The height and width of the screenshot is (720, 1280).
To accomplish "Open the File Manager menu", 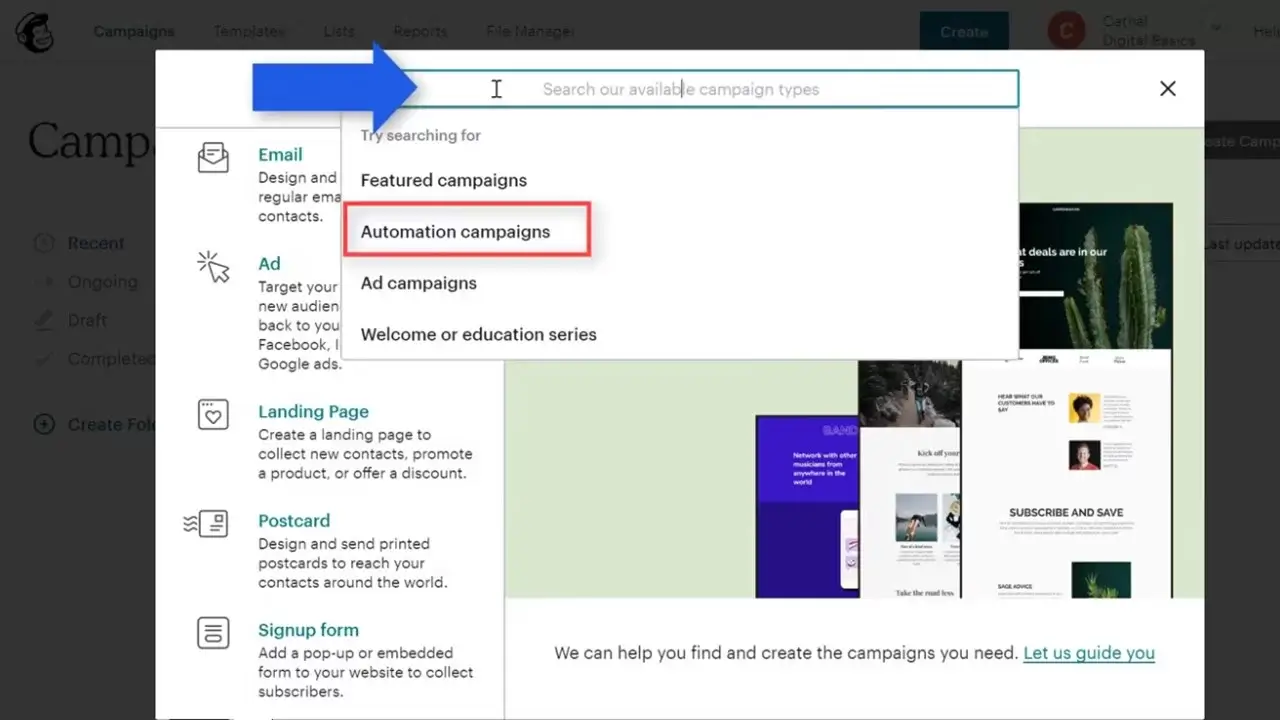I will [530, 31].
